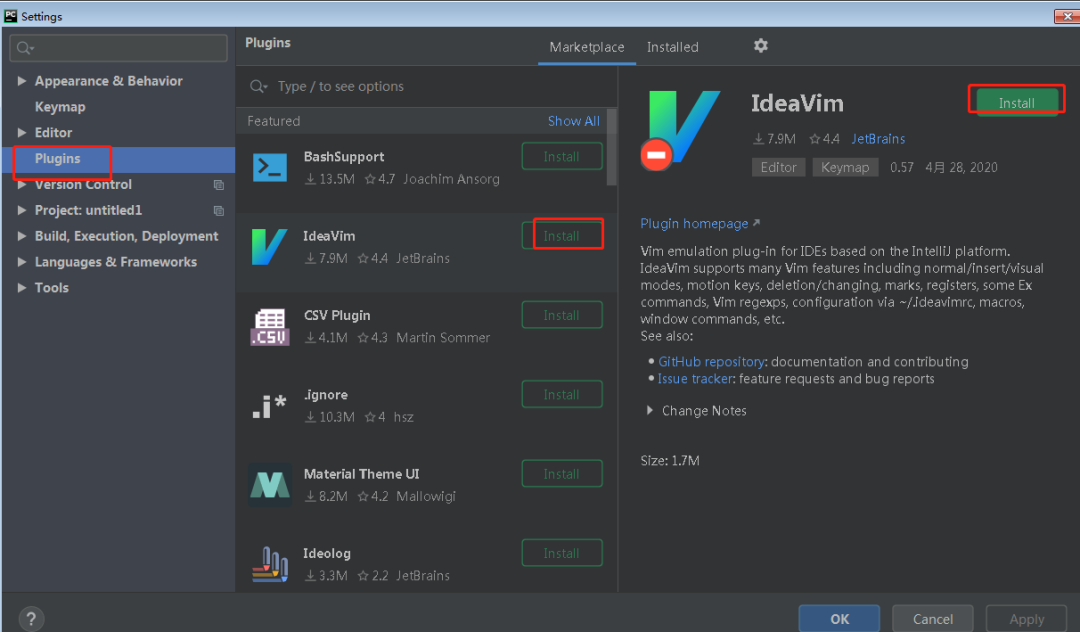The image size is (1080, 632).
Task: Install the IdeaVim plugin
Action: click(1016, 101)
